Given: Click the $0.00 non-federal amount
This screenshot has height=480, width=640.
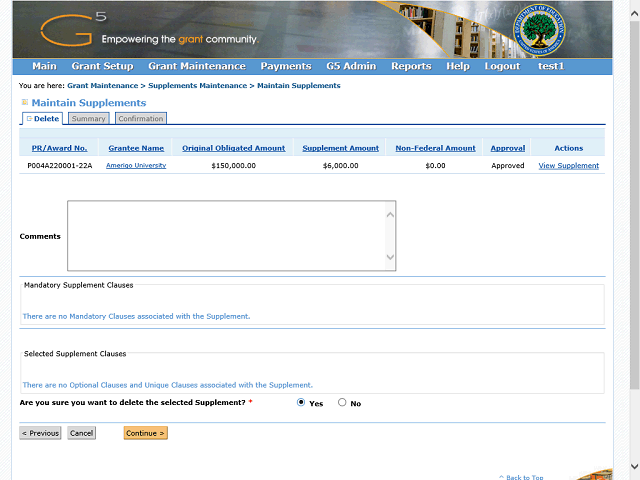Looking at the screenshot, I should pyautogui.click(x=435, y=165).
